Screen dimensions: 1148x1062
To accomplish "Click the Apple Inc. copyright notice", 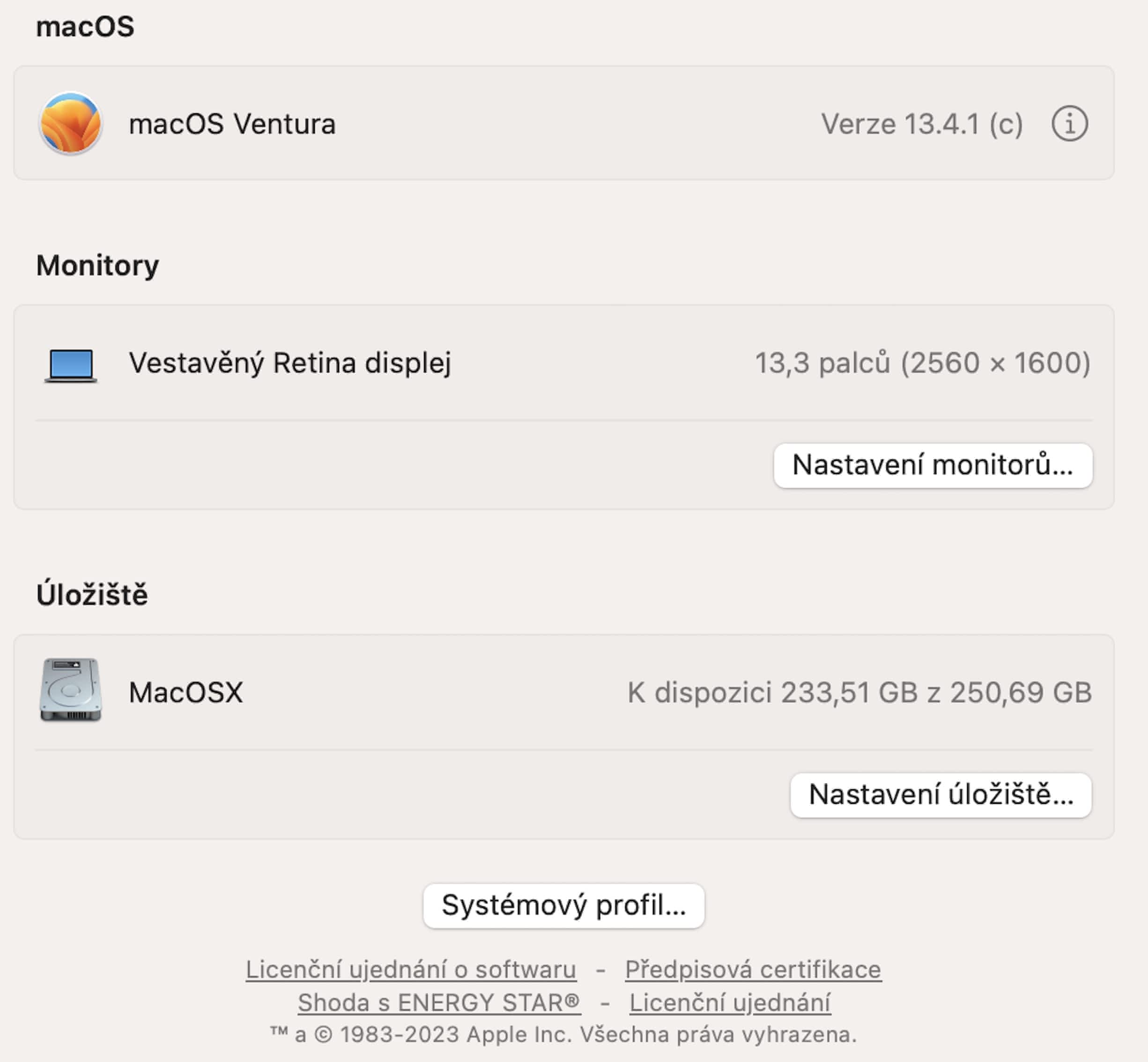I will tap(563, 1034).
